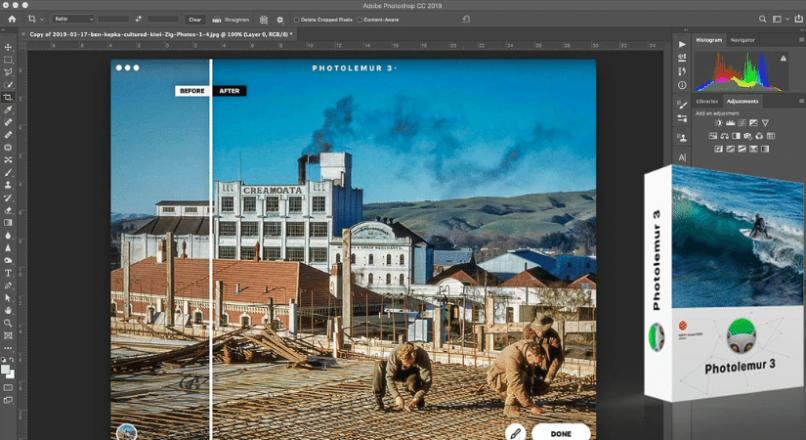Open the Info panel icon
806x440 pixels.
682,85
